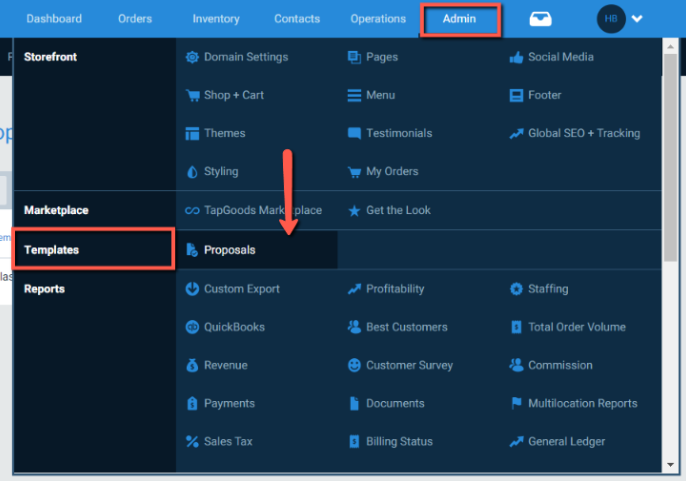The height and width of the screenshot is (481, 686).
Task: Click the Documents file icon
Action: [x=354, y=403]
